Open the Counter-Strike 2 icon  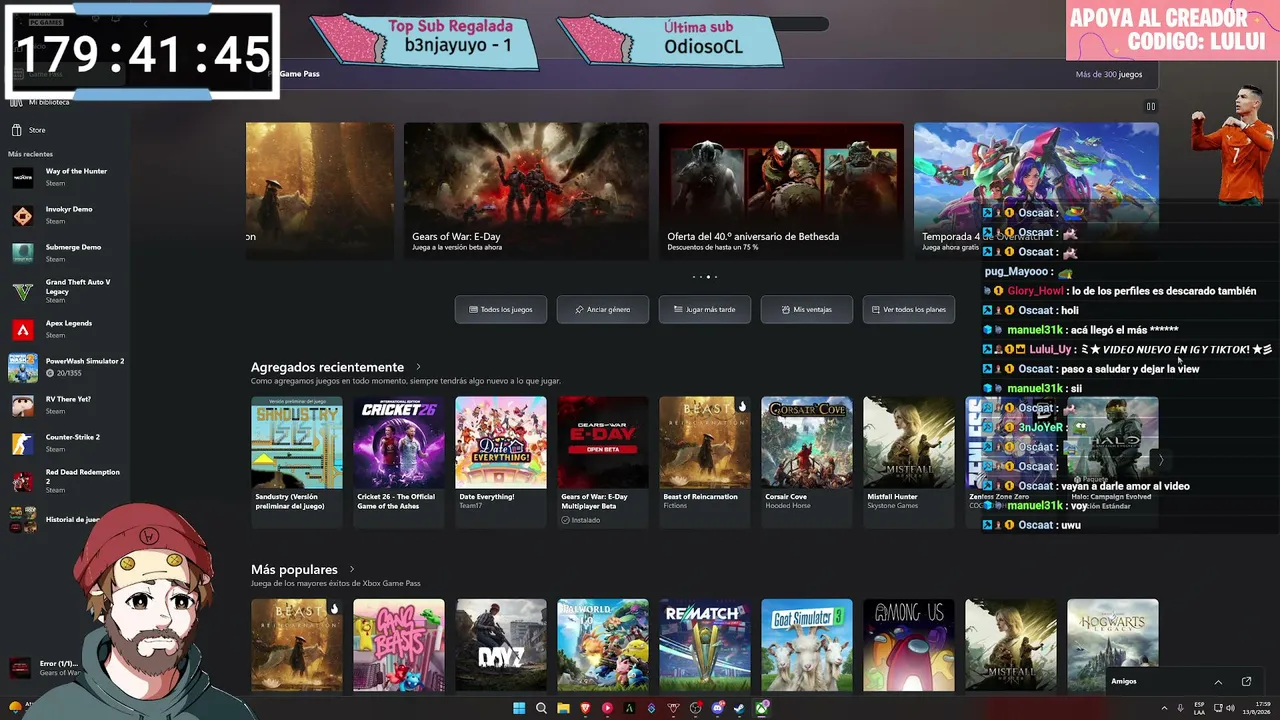click(x=22, y=443)
